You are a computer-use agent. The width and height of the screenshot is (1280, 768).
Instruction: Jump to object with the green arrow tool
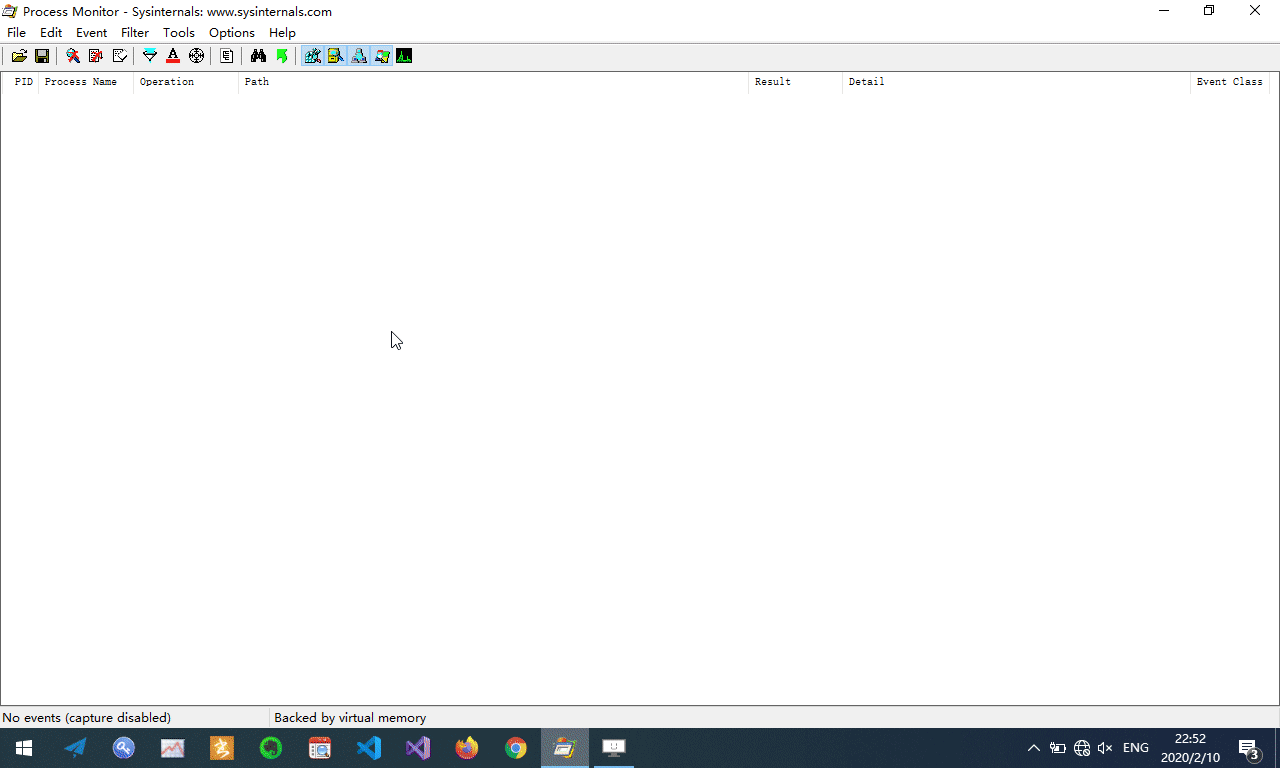tap(282, 56)
